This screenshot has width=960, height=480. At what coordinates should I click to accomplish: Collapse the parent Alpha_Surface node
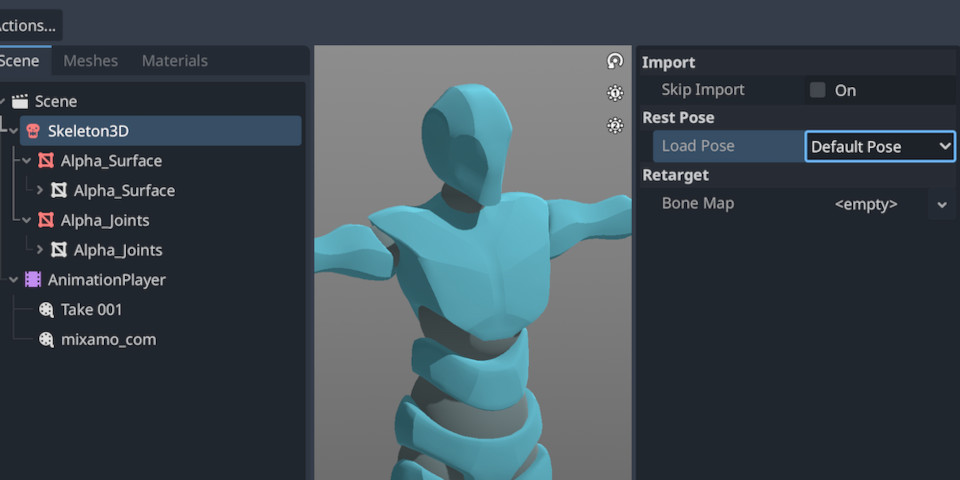click(x=26, y=161)
